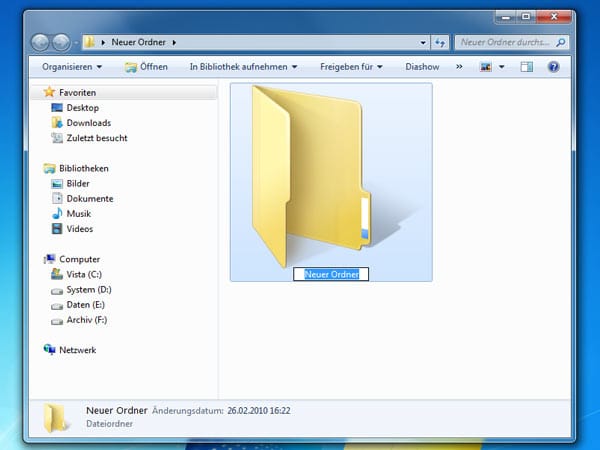Open the Netzwerk icon in sidebar
Viewport: 600px width, 450px height.
50,350
